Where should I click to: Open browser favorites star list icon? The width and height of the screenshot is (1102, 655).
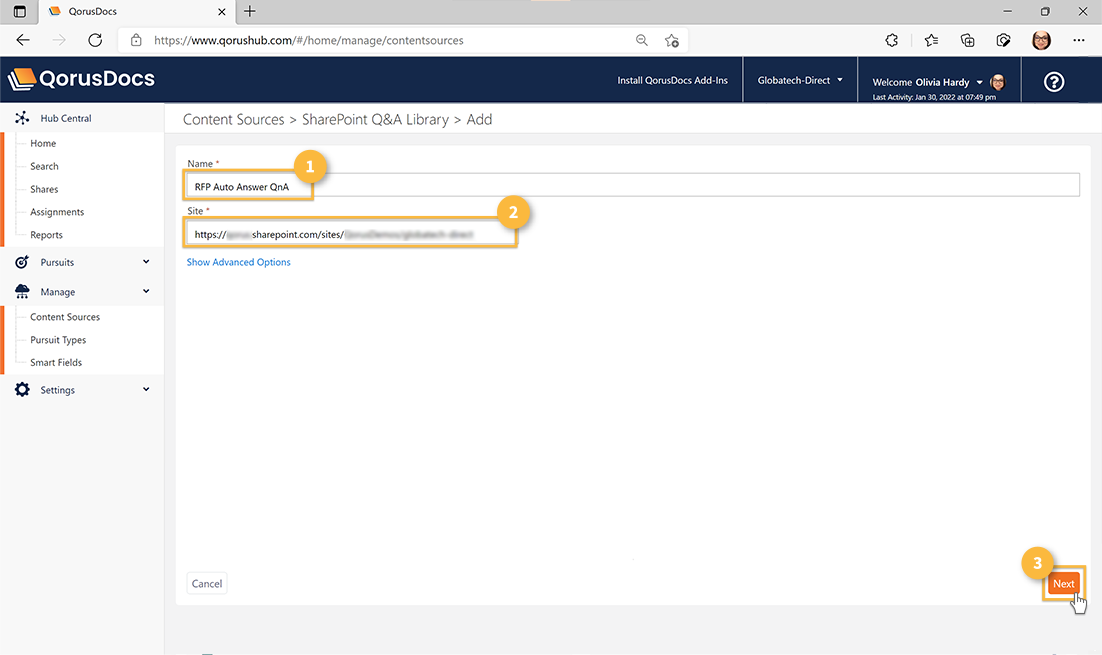coord(931,40)
